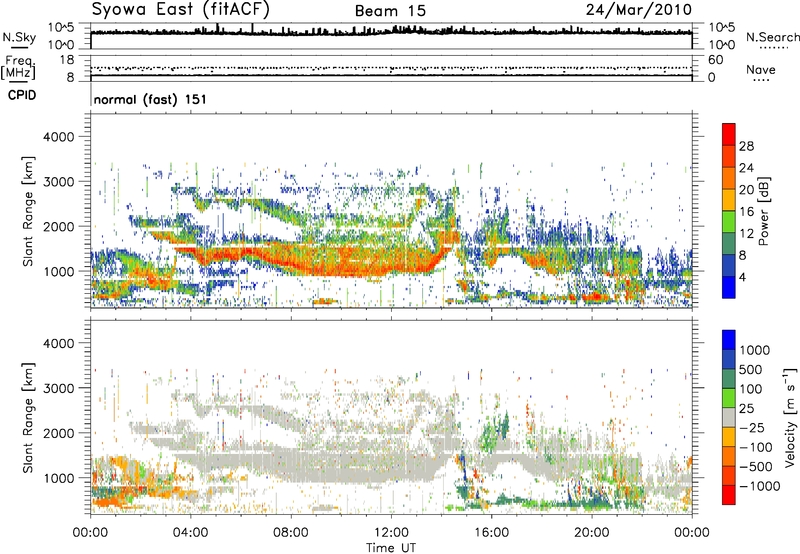The image size is (800, 554).
Task: Click the '4' label on Power colorbar
Action: (743, 277)
